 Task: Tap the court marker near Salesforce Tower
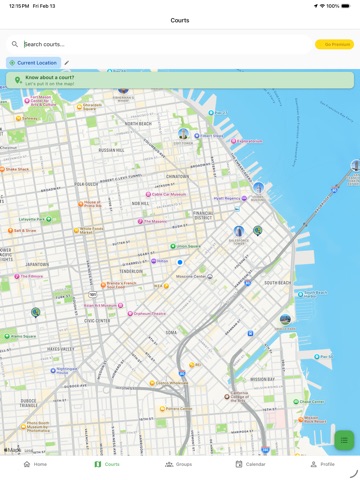coord(257,230)
